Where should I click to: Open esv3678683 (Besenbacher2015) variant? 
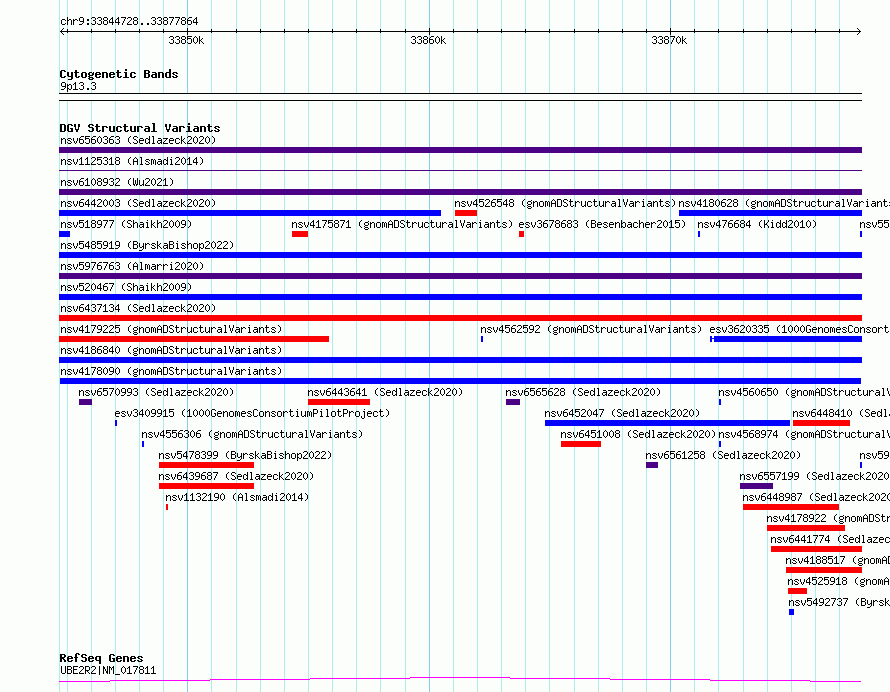[602, 224]
